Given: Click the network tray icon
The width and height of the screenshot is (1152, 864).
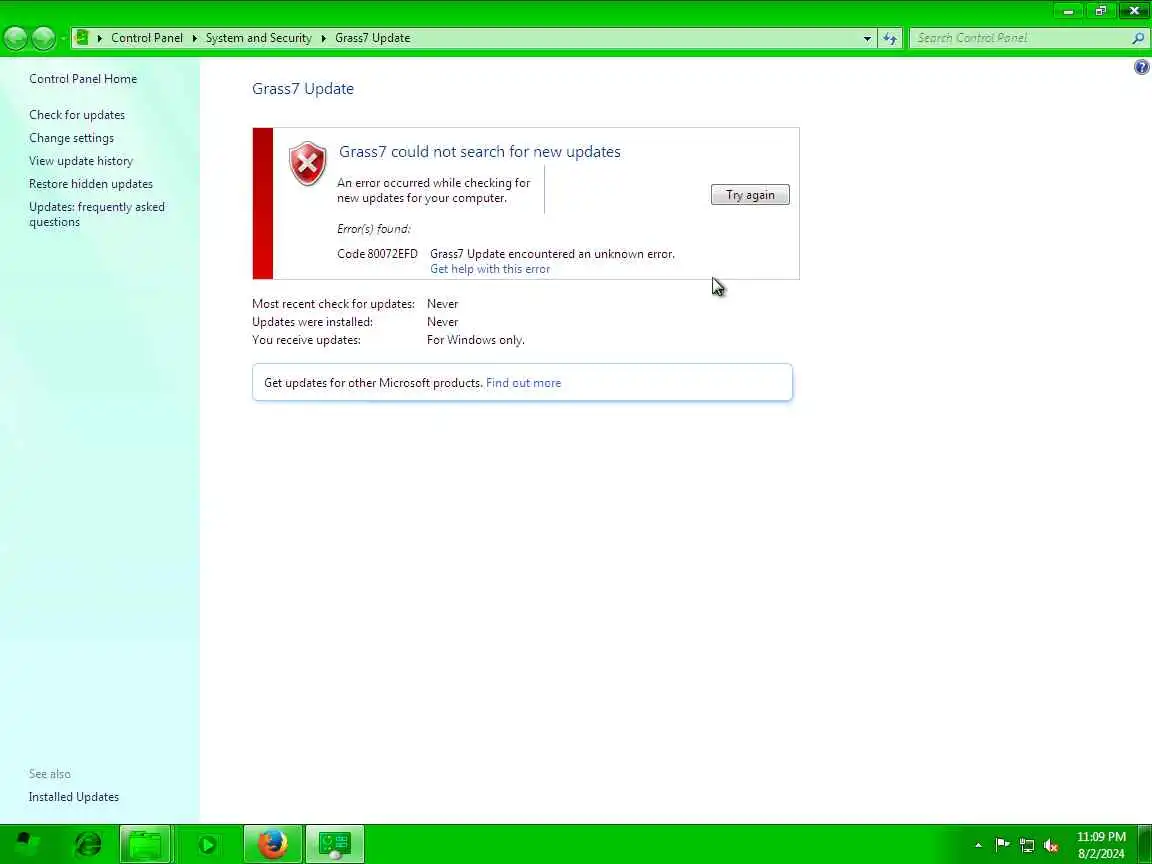Looking at the screenshot, I should pyautogui.click(x=1026, y=846).
